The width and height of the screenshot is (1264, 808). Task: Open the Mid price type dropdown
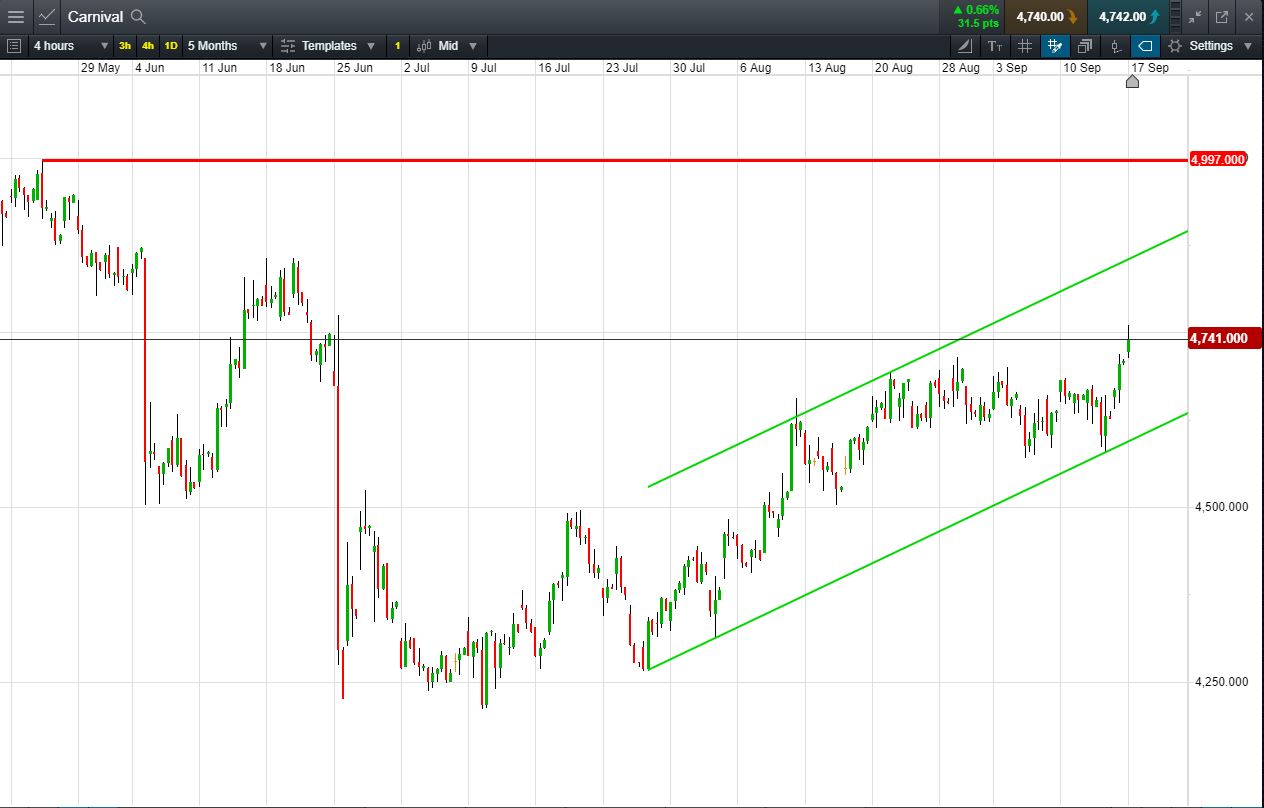pyautogui.click(x=446, y=46)
